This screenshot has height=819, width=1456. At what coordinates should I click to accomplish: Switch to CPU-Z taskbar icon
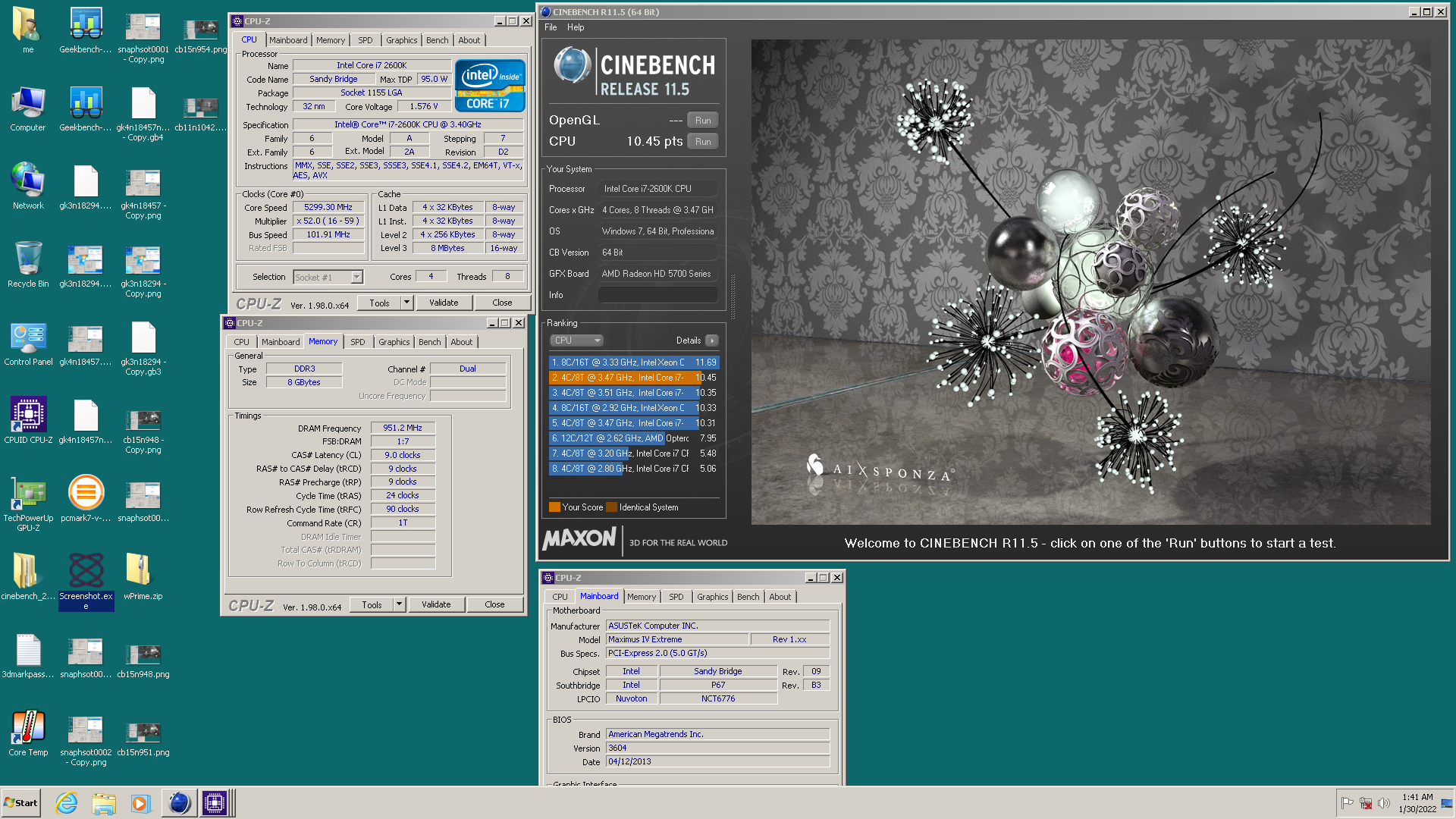[215, 803]
